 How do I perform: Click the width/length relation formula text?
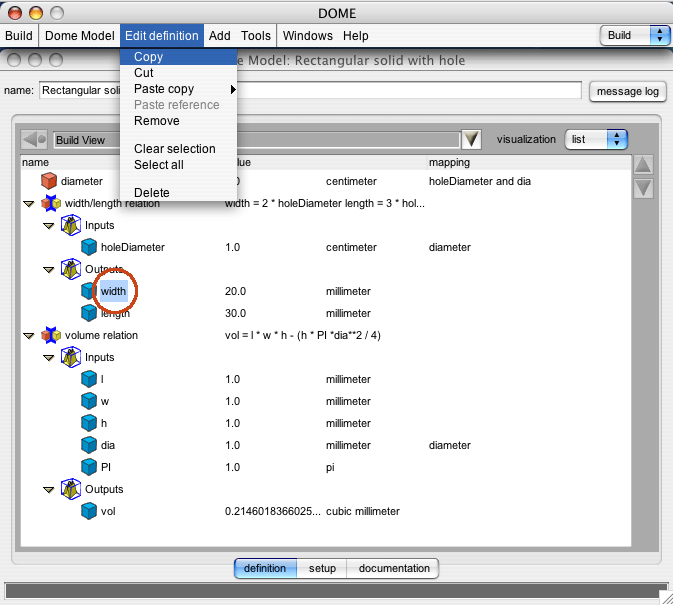click(x=325, y=203)
